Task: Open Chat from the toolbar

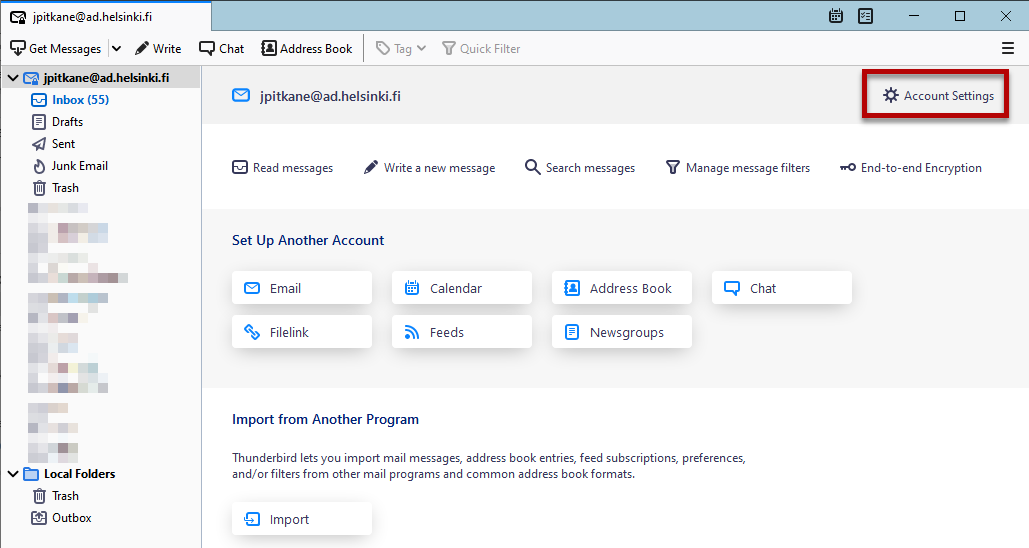Action: click(221, 49)
